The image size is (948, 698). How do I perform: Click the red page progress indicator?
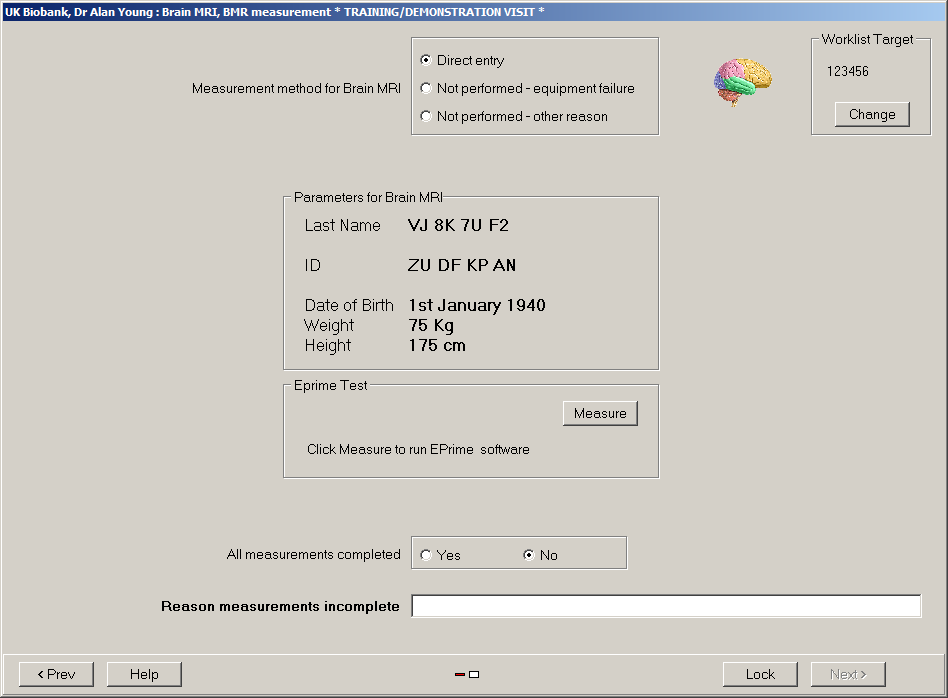pyautogui.click(x=460, y=675)
